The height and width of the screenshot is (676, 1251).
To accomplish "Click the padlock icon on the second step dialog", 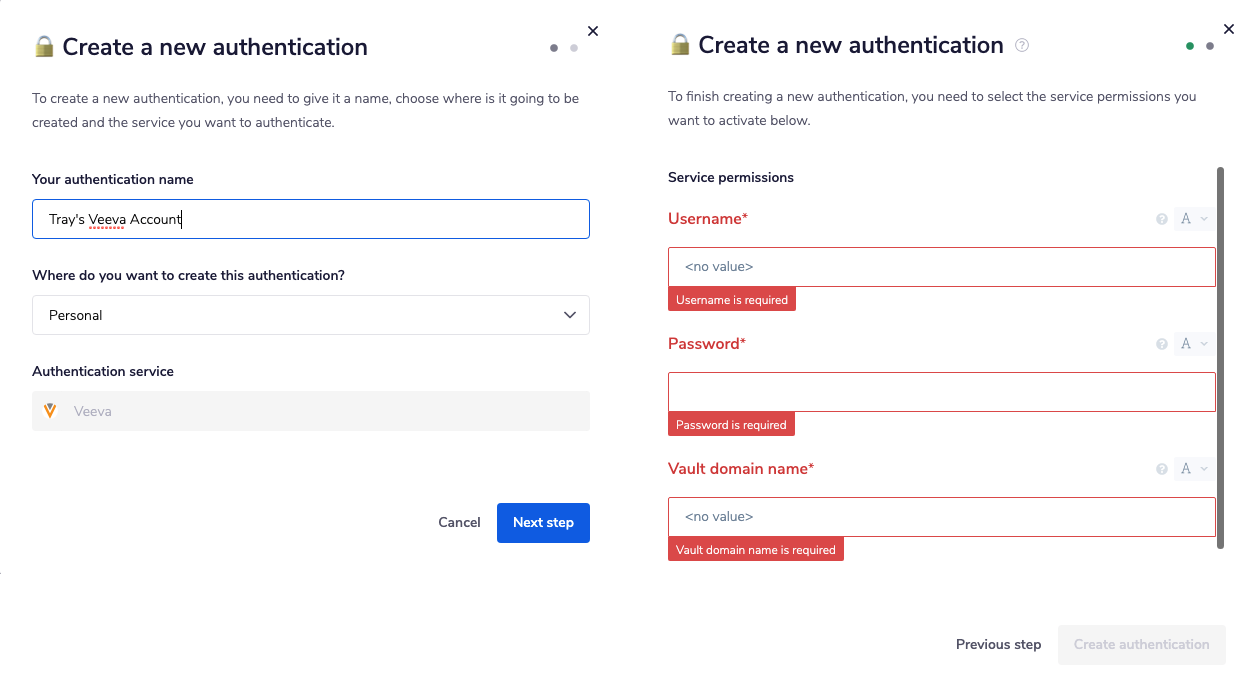I will click(678, 44).
